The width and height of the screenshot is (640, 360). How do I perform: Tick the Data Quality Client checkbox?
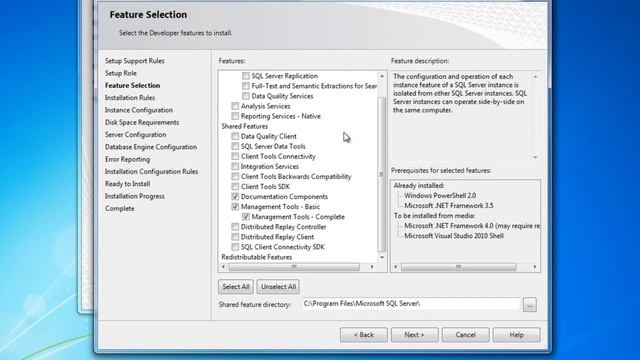pyautogui.click(x=235, y=136)
